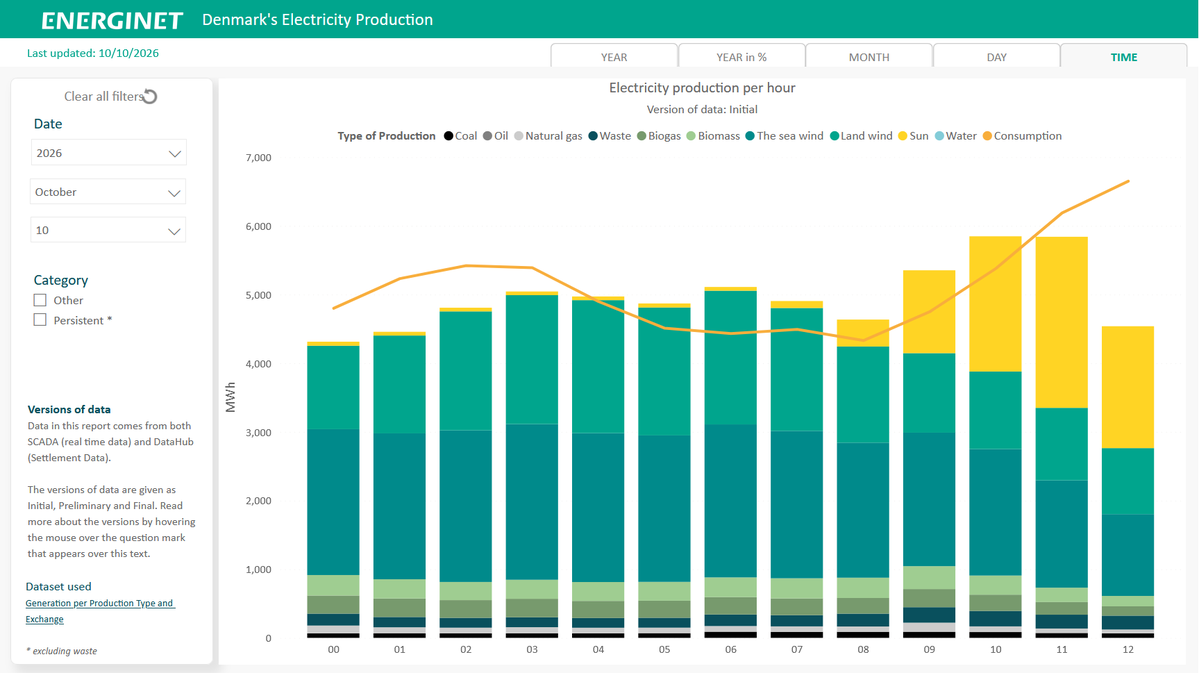Image resolution: width=1199 pixels, height=673 pixels.
Task: Select the Land wind legend dot
Action: coord(834,136)
